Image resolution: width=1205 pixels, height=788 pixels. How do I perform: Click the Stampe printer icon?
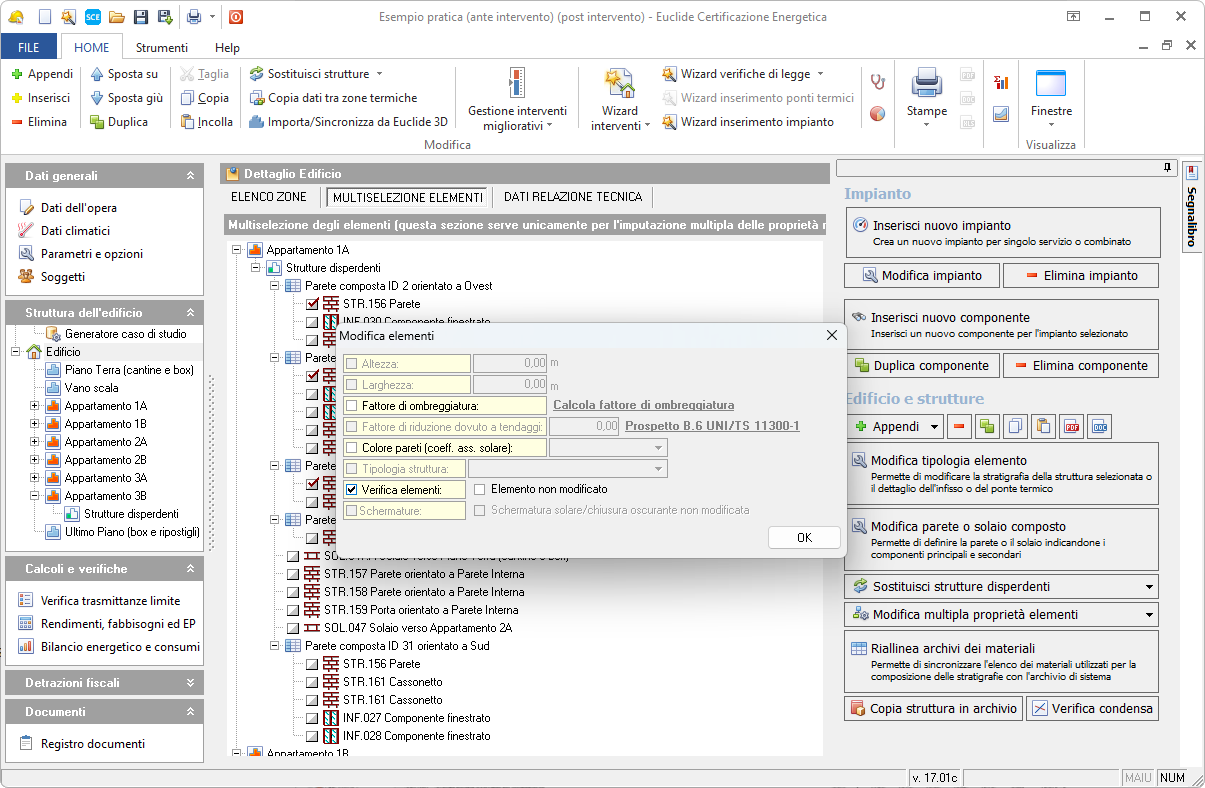coord(926,84)
